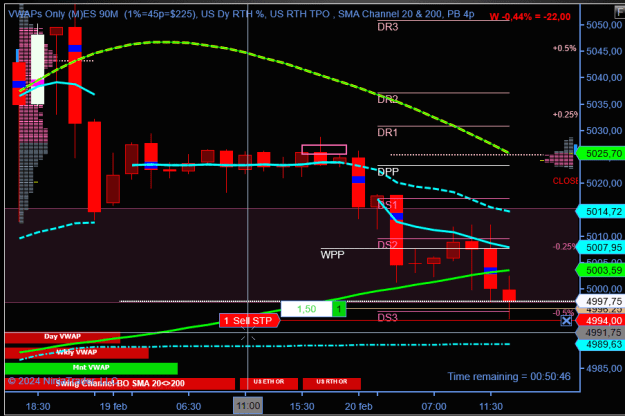Click the 5000,00 price axis label
Viewport: 625px width, 416px height.
[x=604, y=289]
